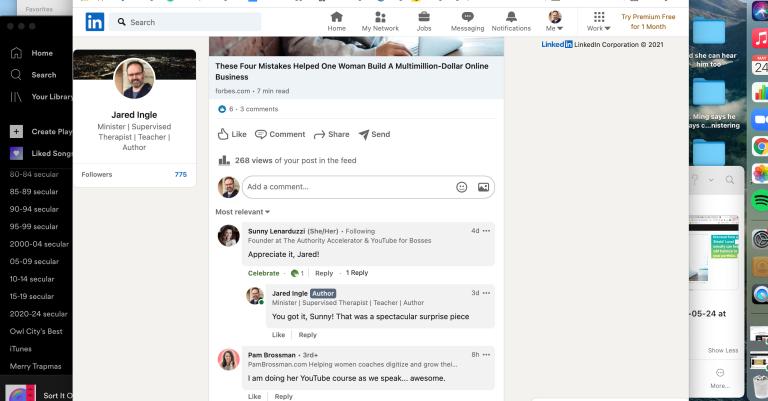Reply to Sunny Lenarduzzi's comment

point(324,273)
